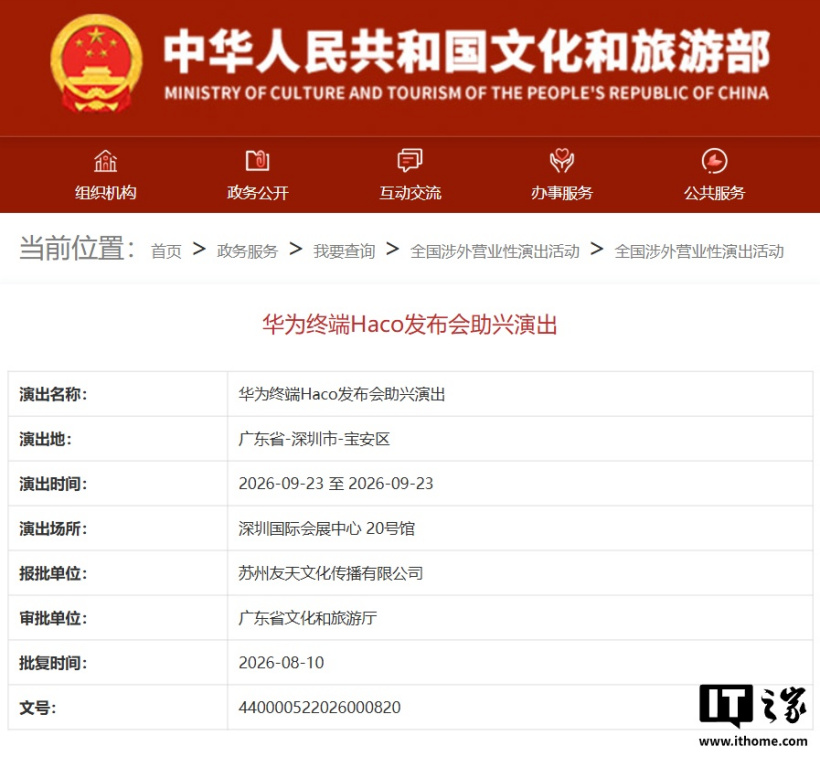Image resolution: width=820 pixels, height=757 pixels.
Task: Click the English ministry name subtitle
Action: (x=466, y=93)
